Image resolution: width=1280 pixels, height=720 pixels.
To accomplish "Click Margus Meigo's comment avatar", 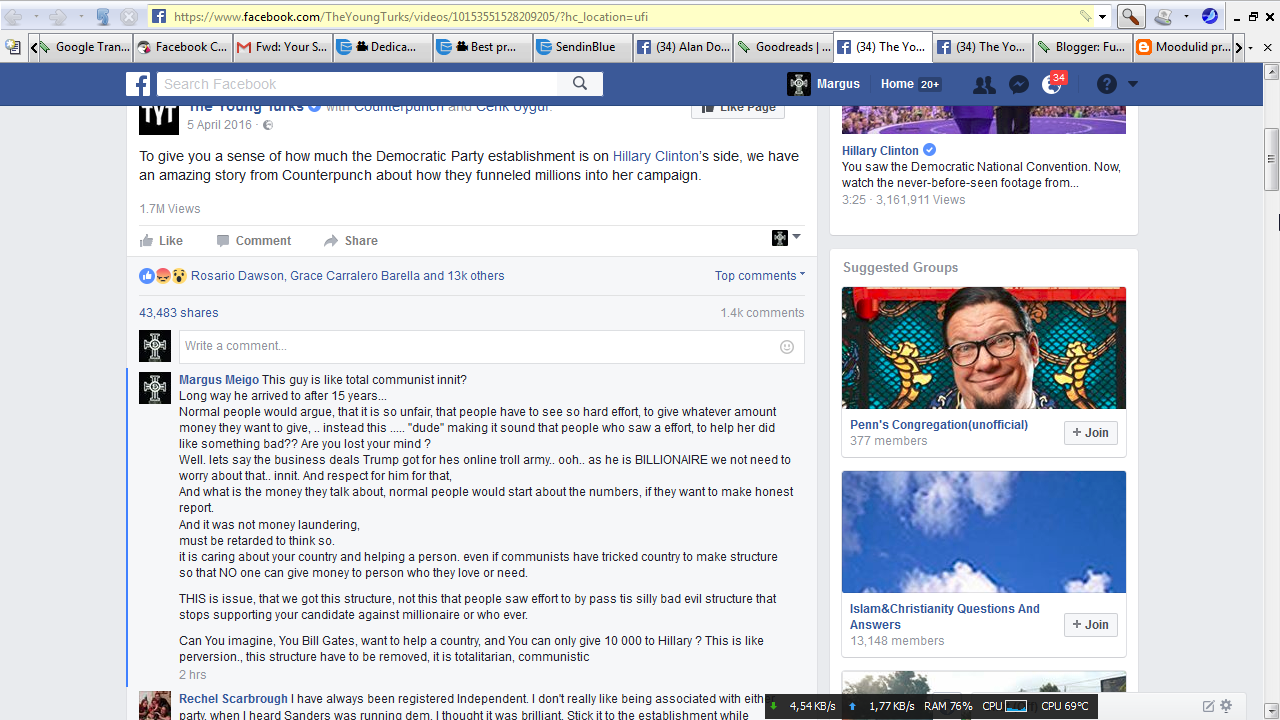I will pos(155,388).
